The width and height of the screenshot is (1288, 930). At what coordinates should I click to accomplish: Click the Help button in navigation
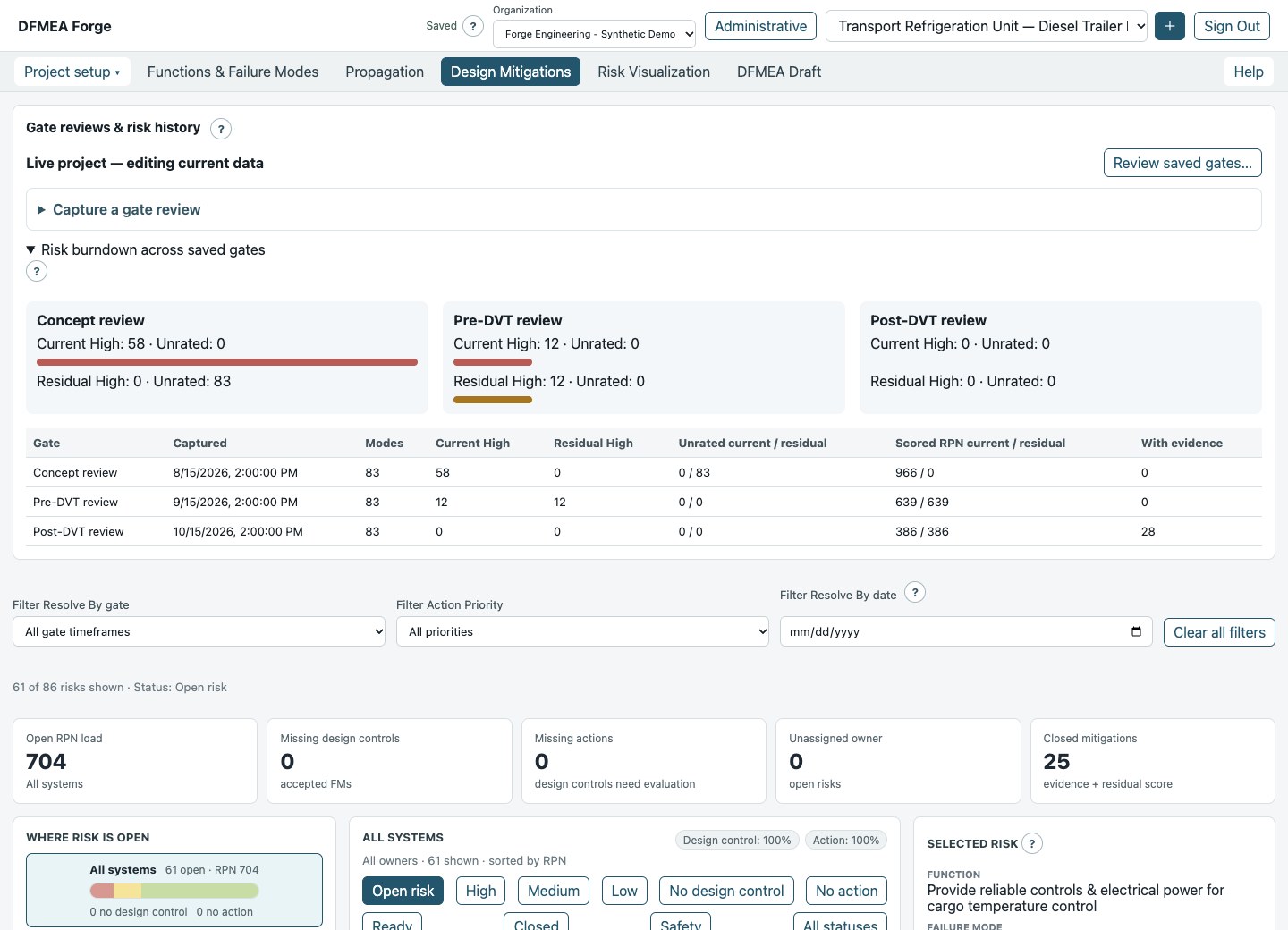[x=1249, y=72]
